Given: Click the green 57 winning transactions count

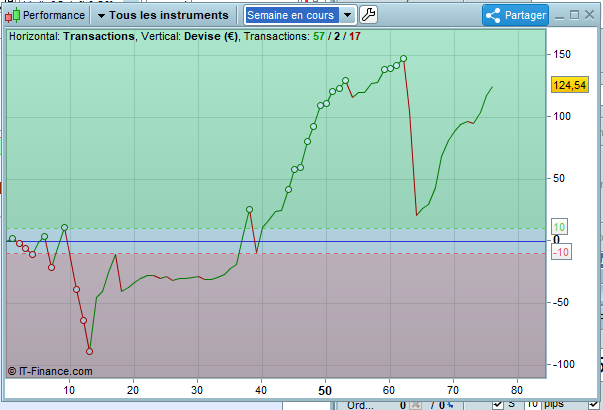Looking at the screenshot, I should click(318, 37).
